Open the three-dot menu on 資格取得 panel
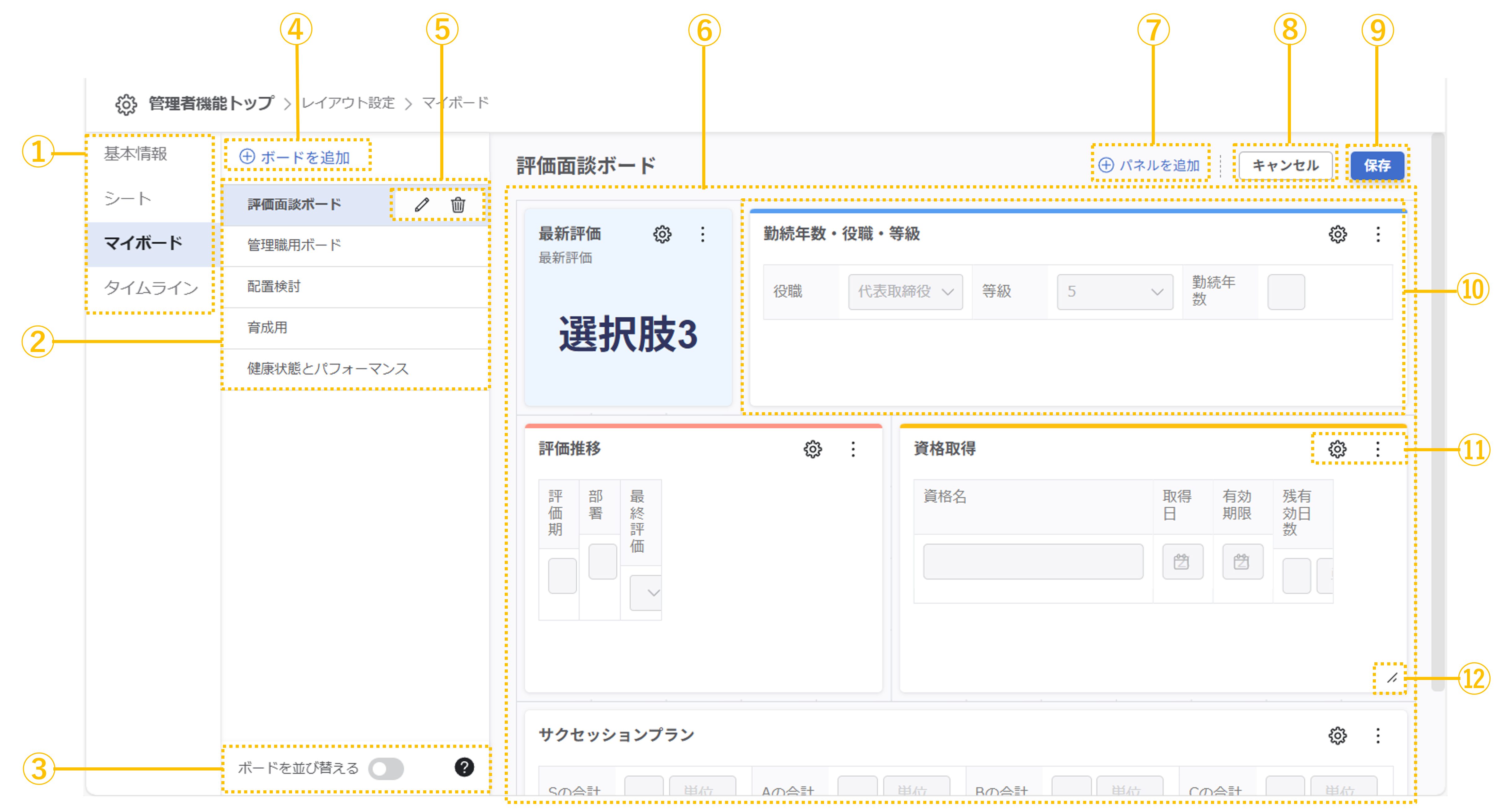The width and height of the screenshot is (1512, 812). (x=1377, y=449)
